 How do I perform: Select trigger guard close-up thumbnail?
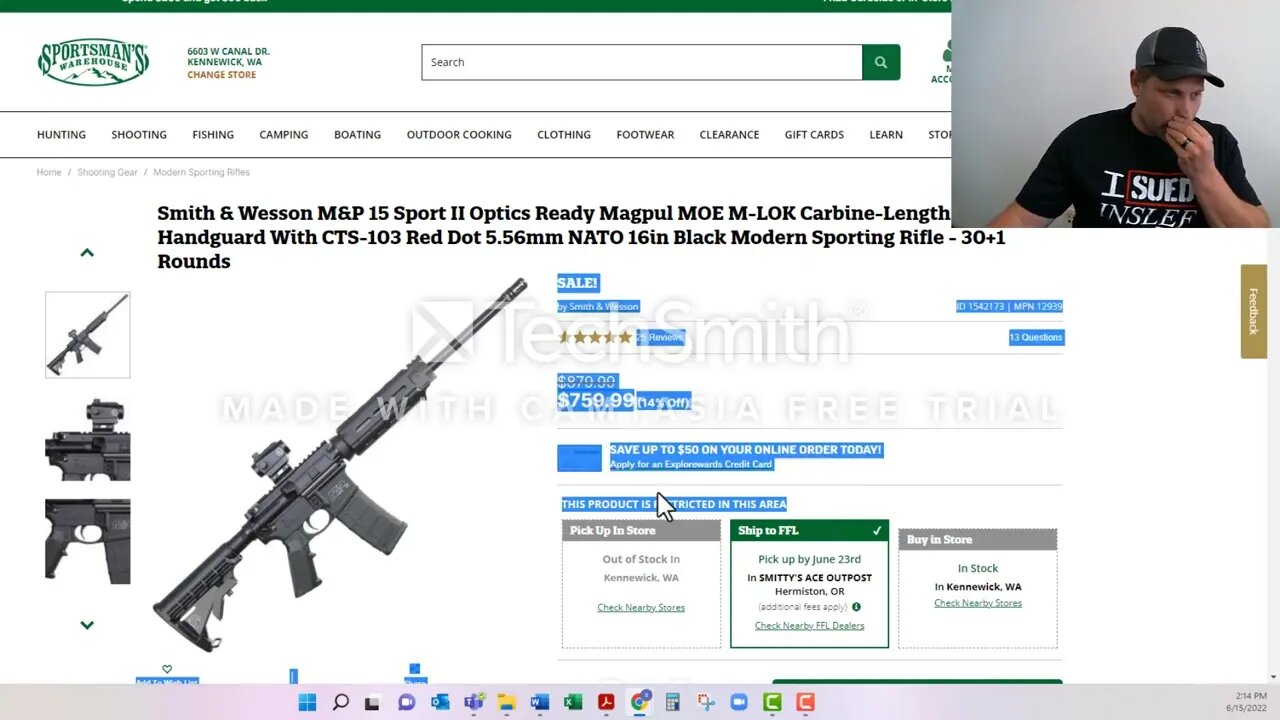coord(87,541)
